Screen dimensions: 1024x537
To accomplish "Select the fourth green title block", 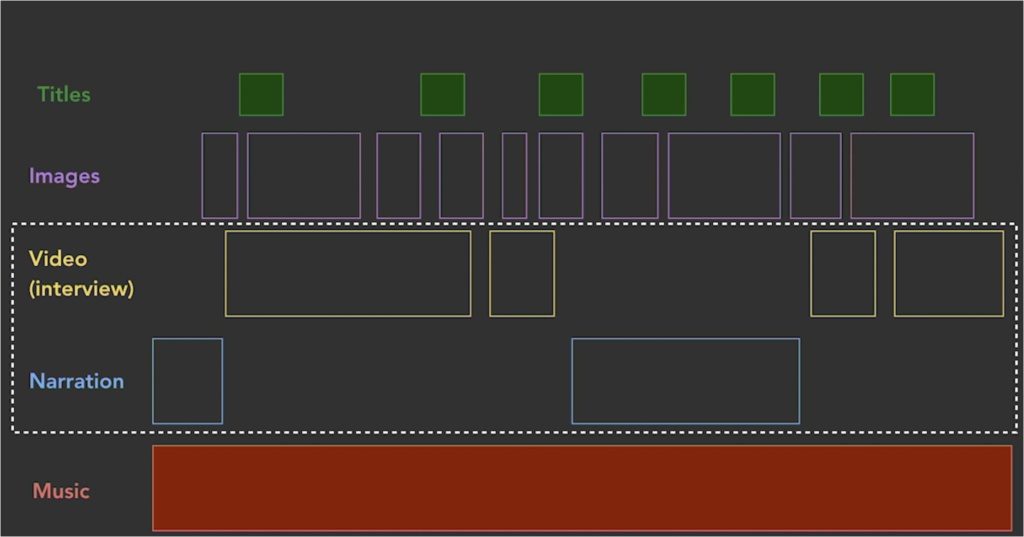I will tap(664, 94).
